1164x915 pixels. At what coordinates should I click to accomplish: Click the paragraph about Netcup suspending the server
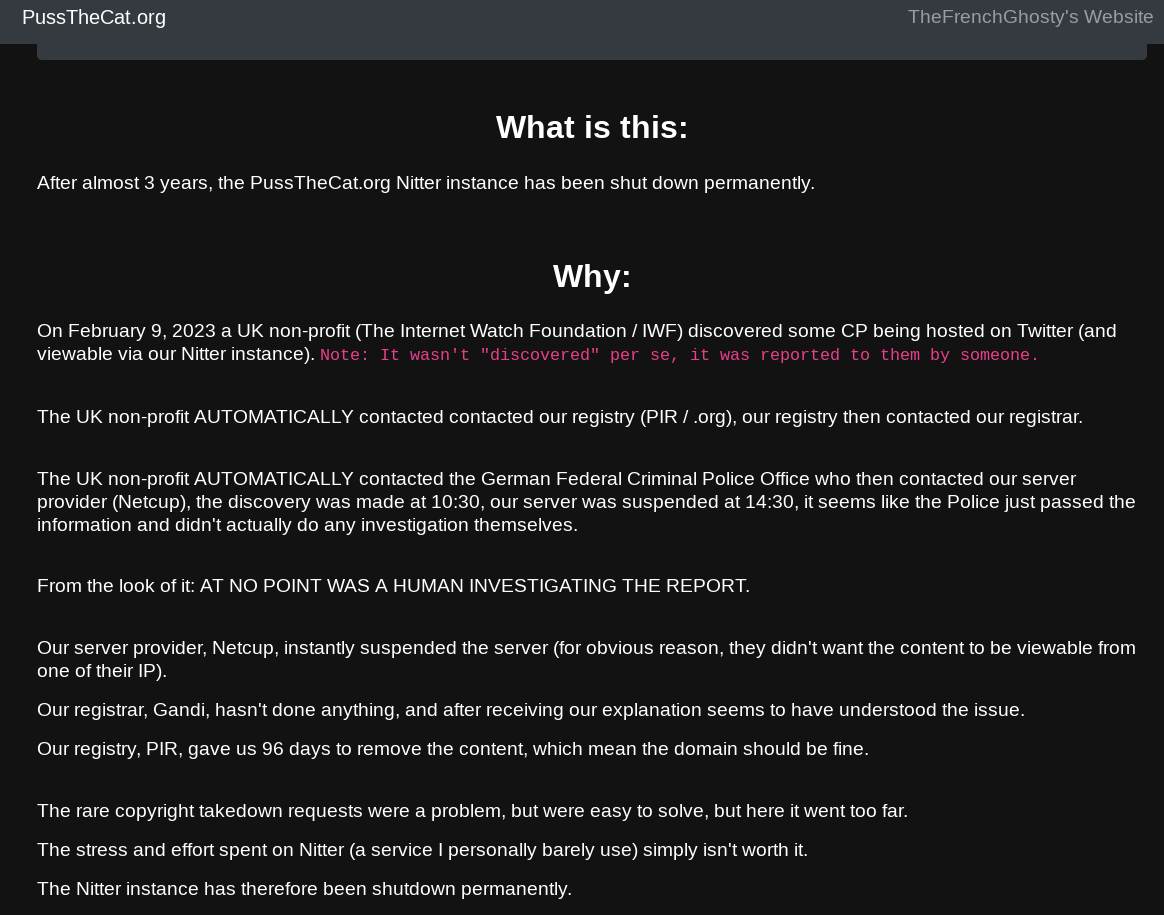[586, 659]
